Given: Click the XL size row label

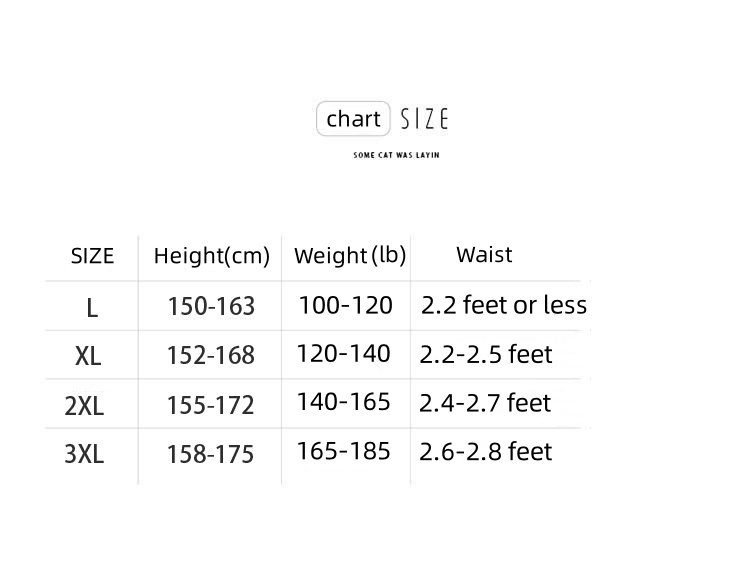Looking at the screenshot, I should [x=88, y=356].
